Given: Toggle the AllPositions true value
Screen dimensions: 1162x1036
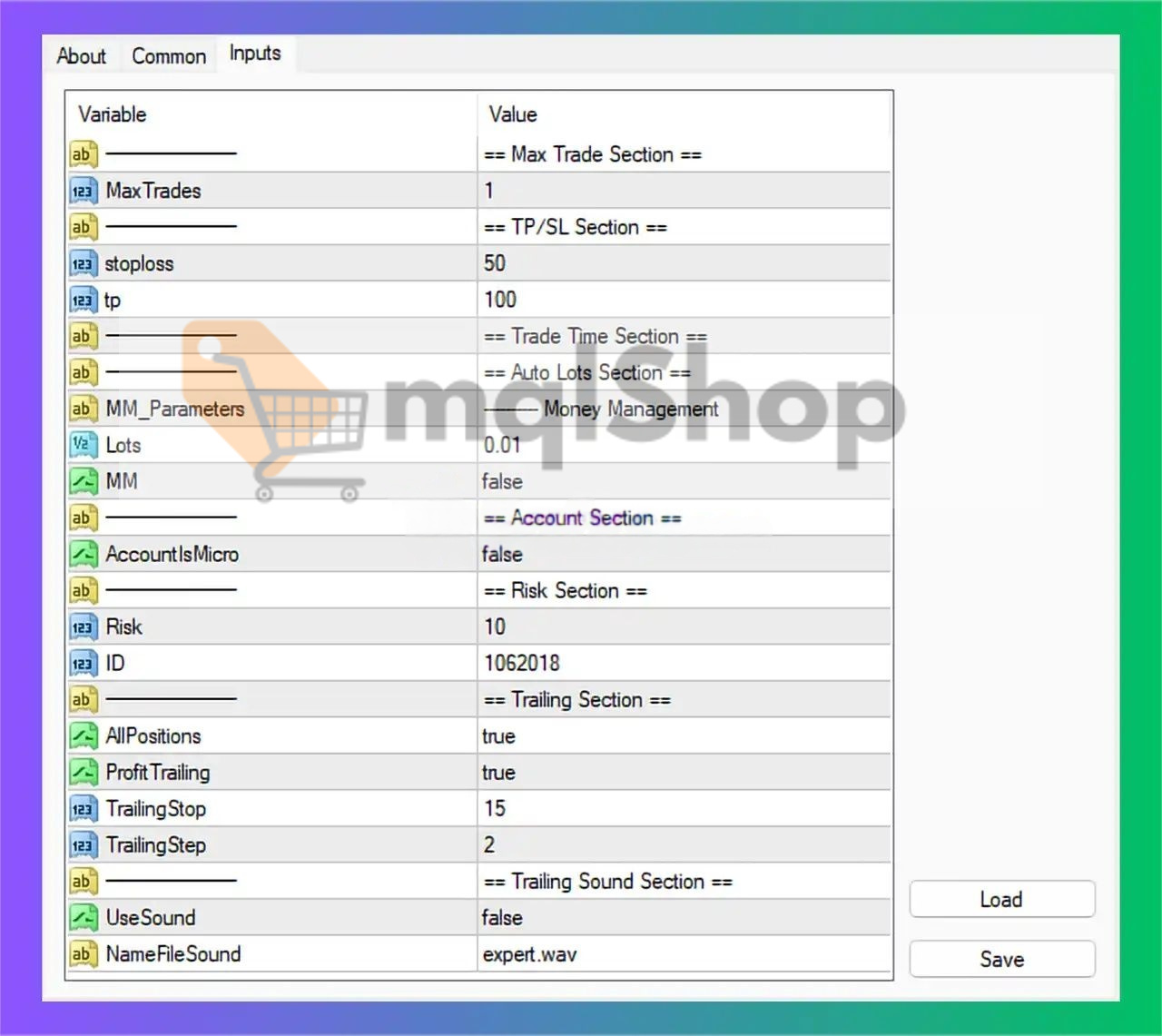Looking at the screenshot, I should click(498, 735).
